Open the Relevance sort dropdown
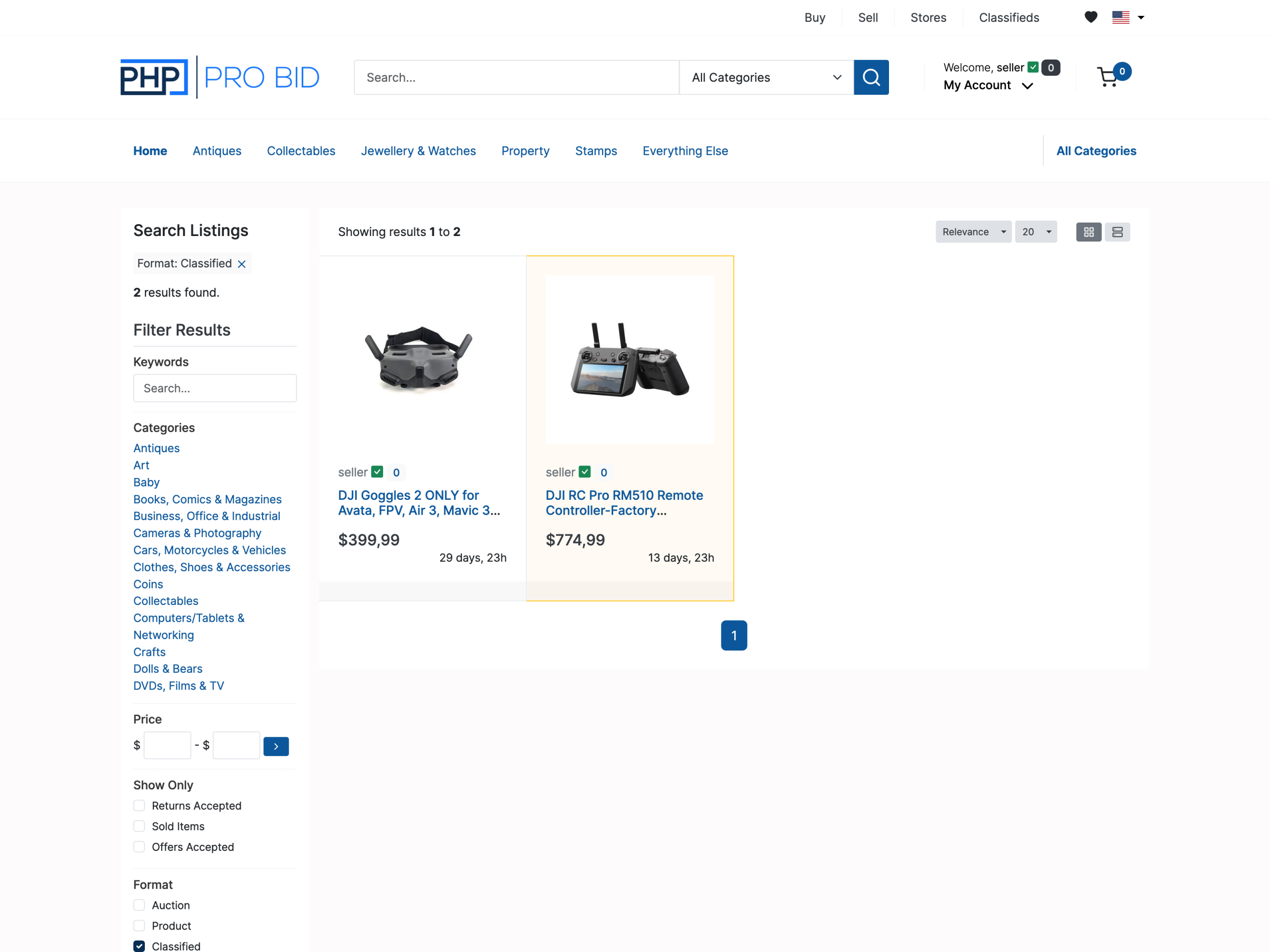 point(973,232)
